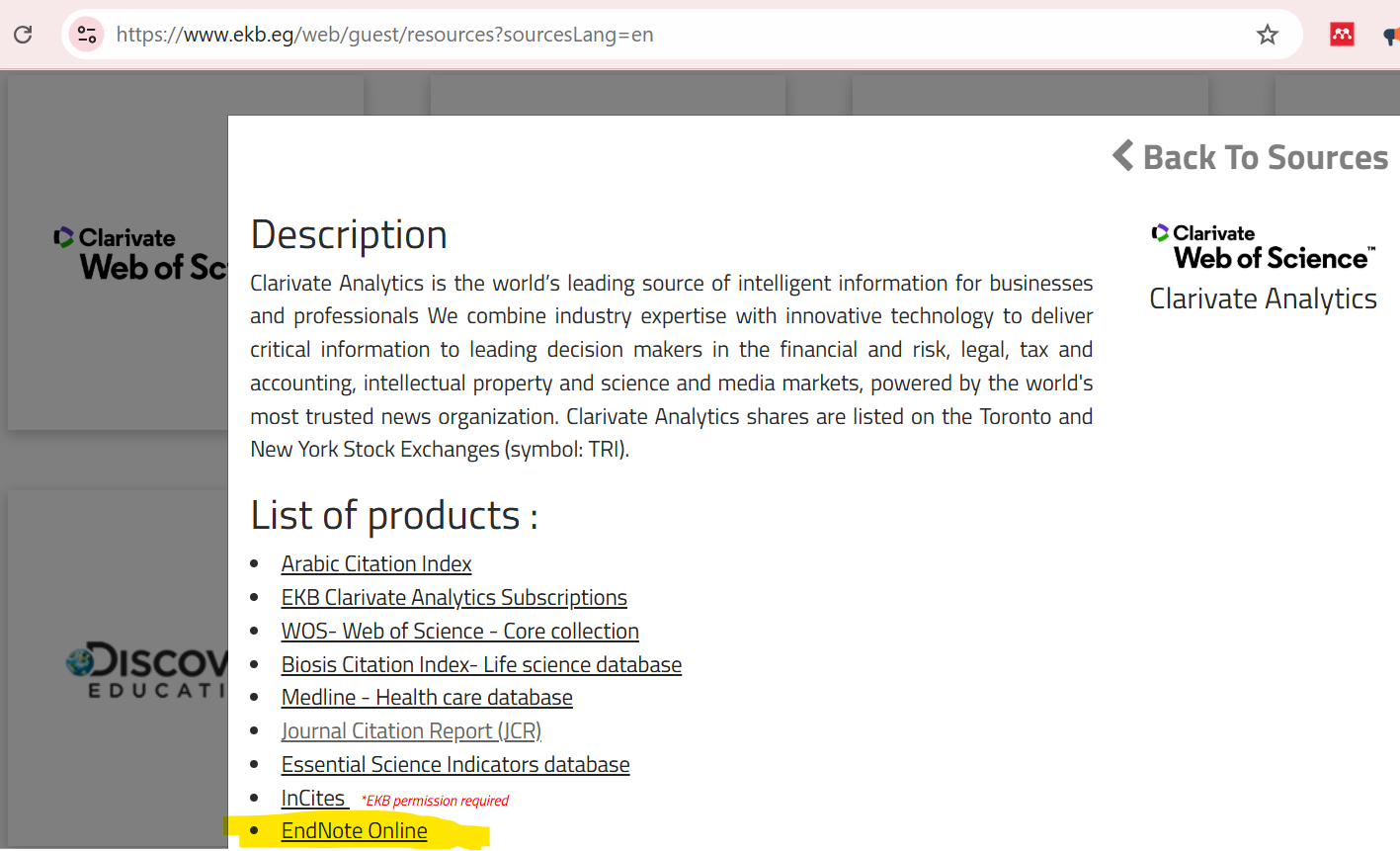
Task: Open site information icon in address bar
Action: point(87,35)
